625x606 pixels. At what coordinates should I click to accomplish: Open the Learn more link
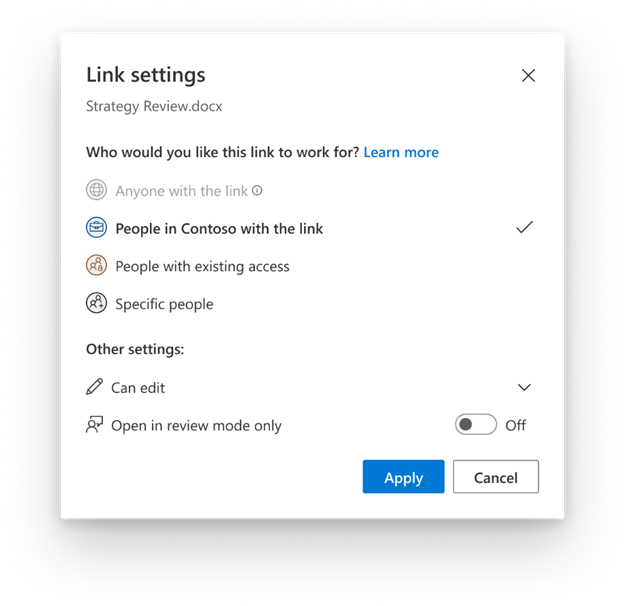click(401, 152)
